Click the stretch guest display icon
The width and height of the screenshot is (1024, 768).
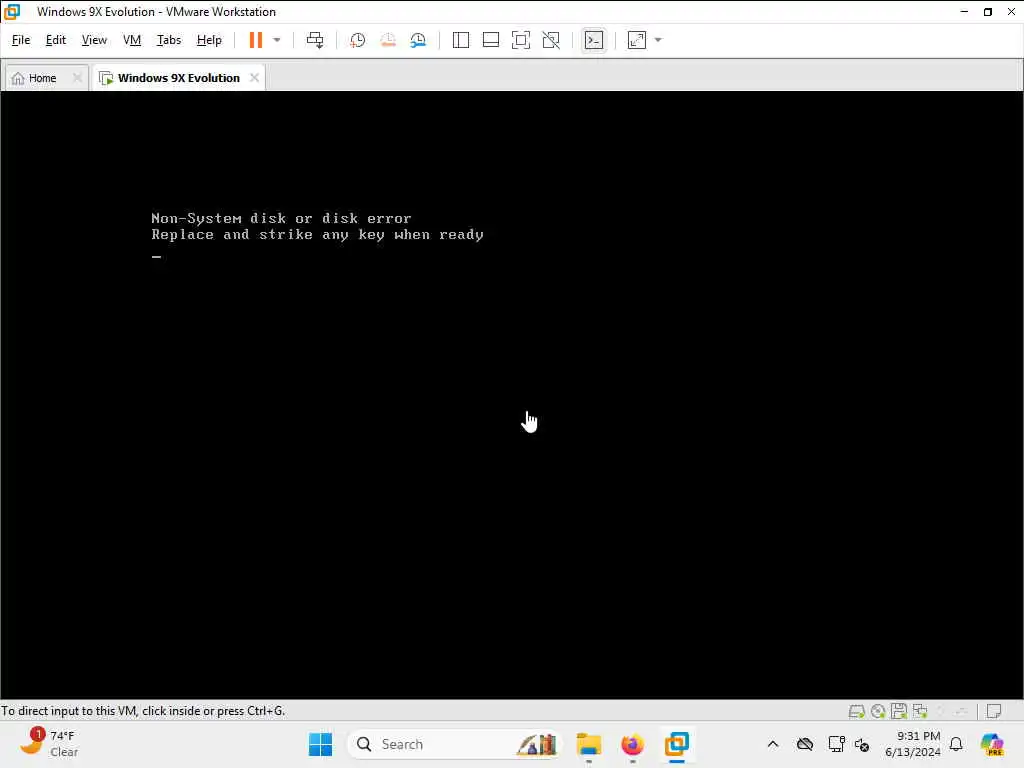pyautogui.click(x=637, y=40)
